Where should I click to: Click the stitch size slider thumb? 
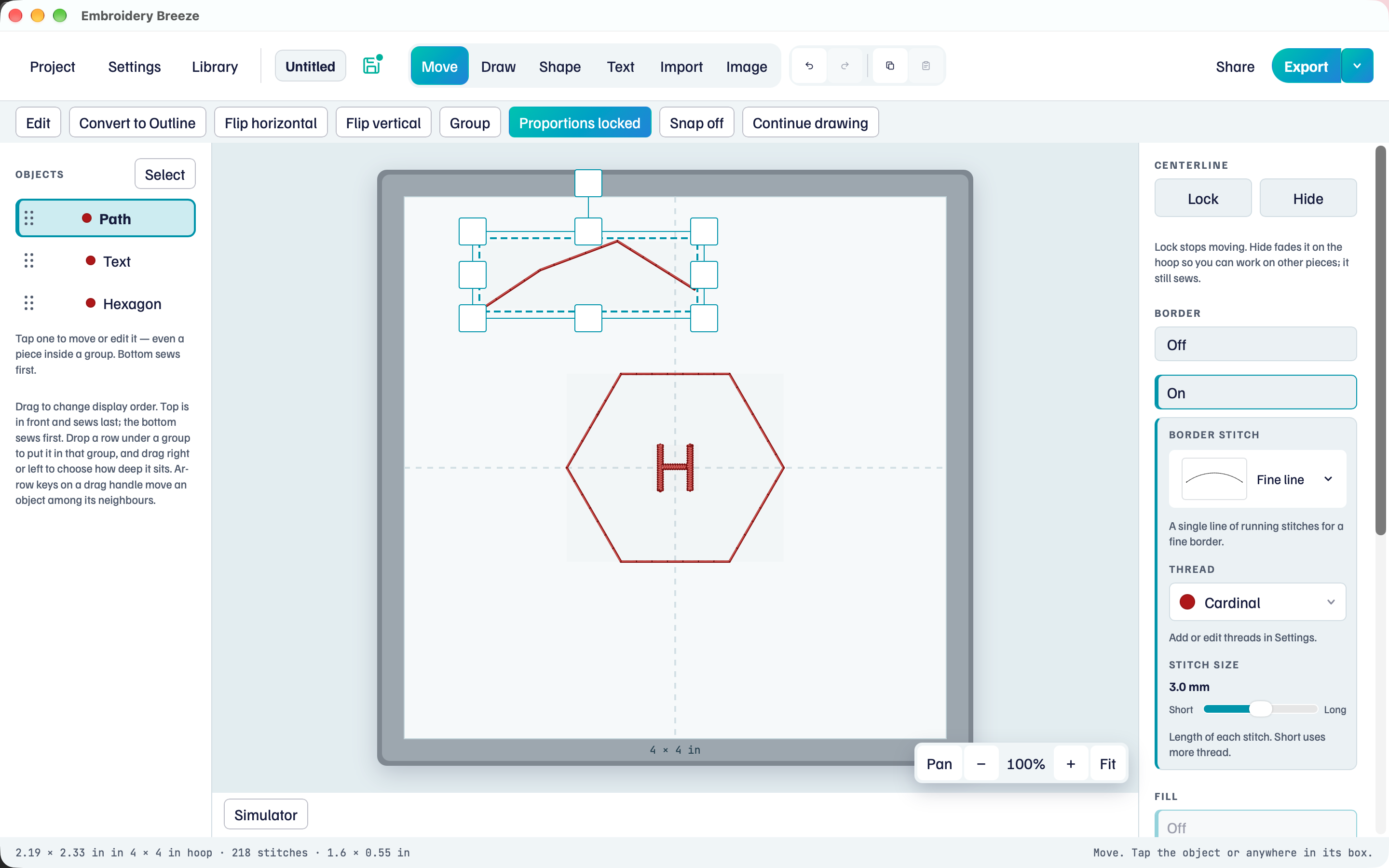pyautogui.click(x=1260, y=709)
